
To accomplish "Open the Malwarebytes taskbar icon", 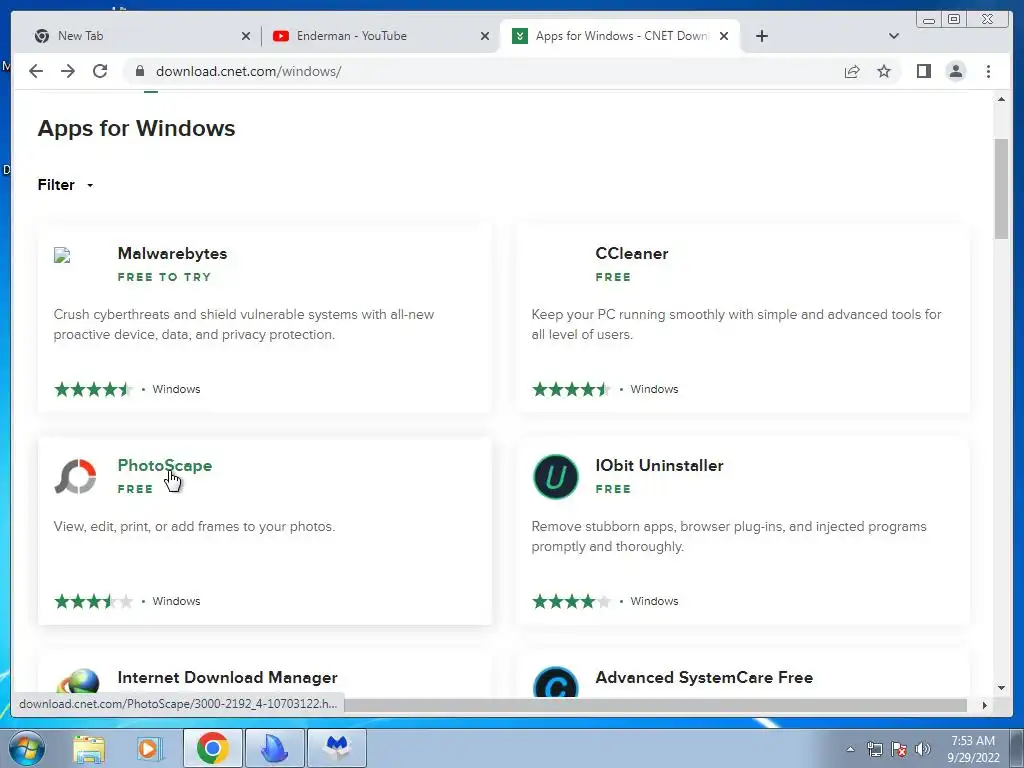I will 337,748.
